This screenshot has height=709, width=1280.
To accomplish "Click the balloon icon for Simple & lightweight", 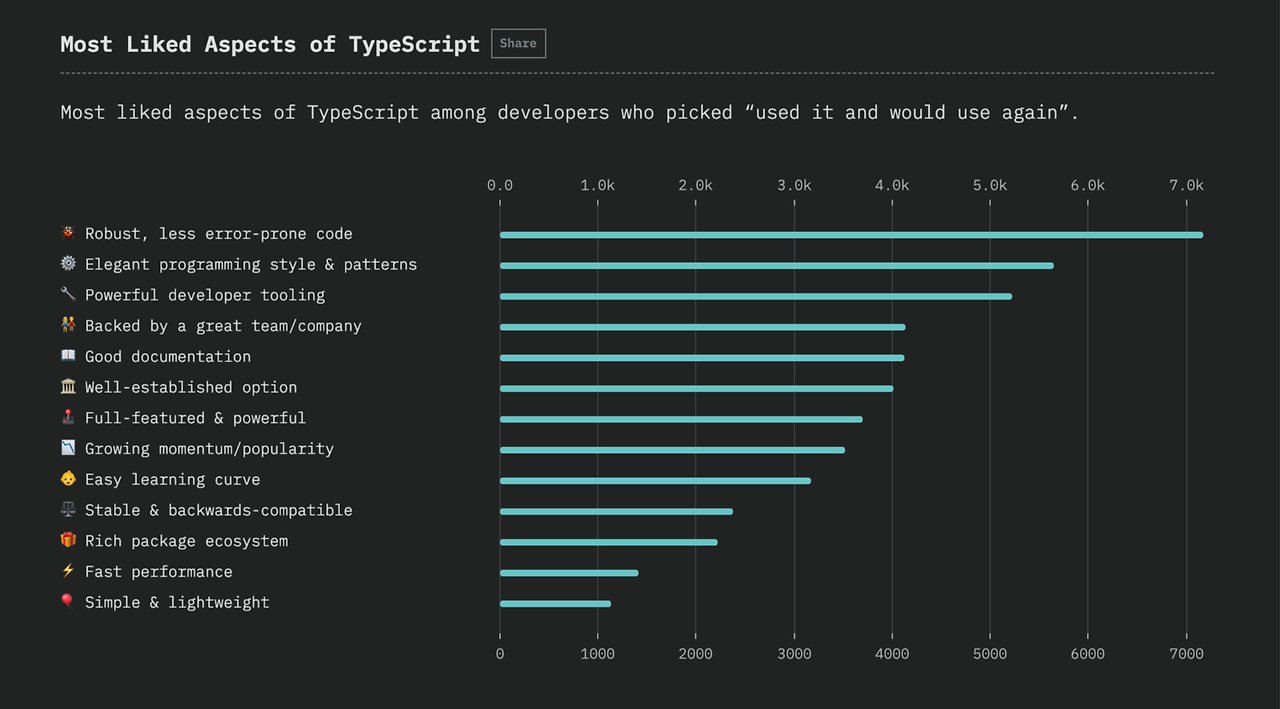I will click(68, 602).
